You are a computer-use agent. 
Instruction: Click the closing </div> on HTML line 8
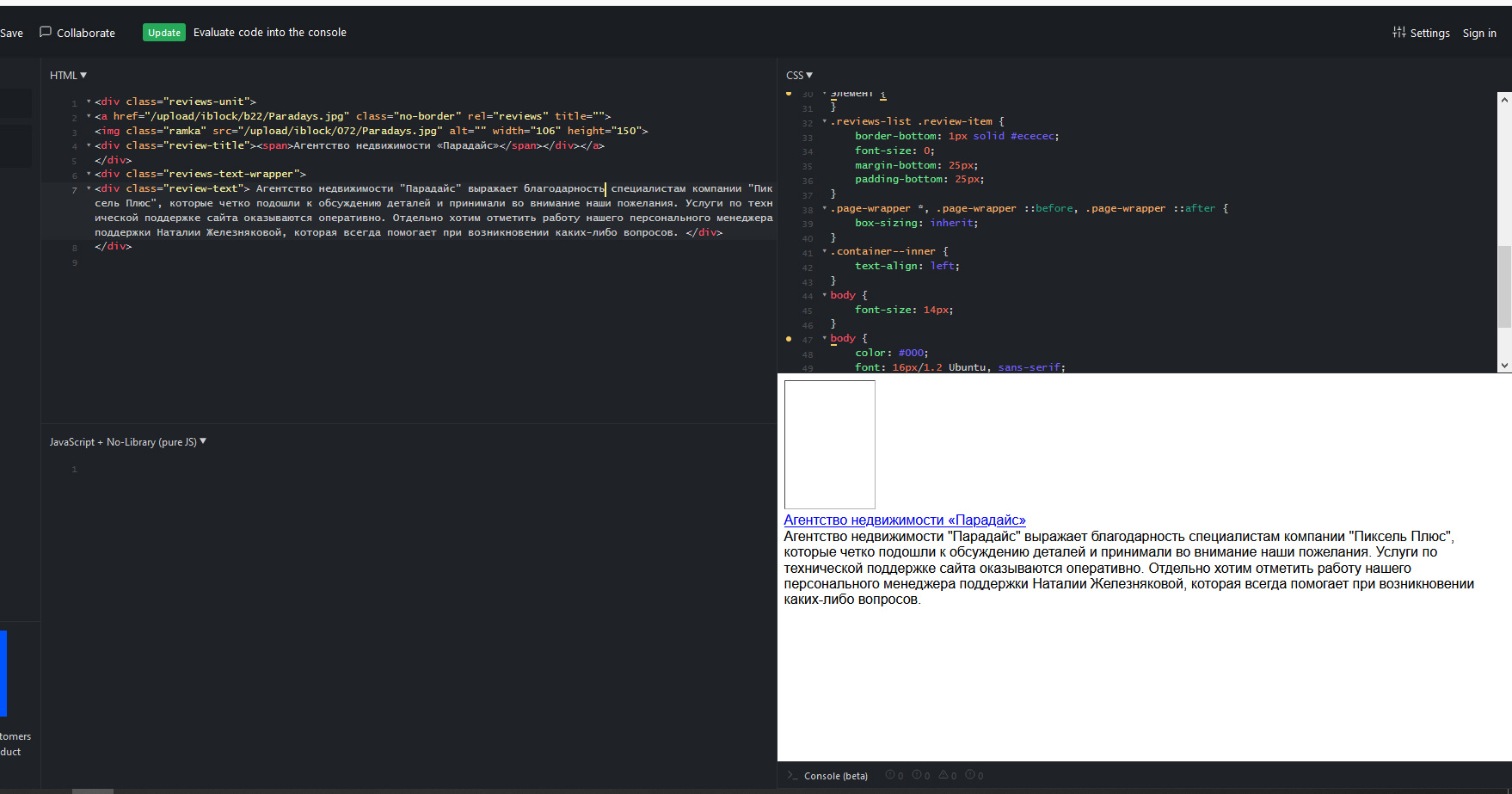114,246
